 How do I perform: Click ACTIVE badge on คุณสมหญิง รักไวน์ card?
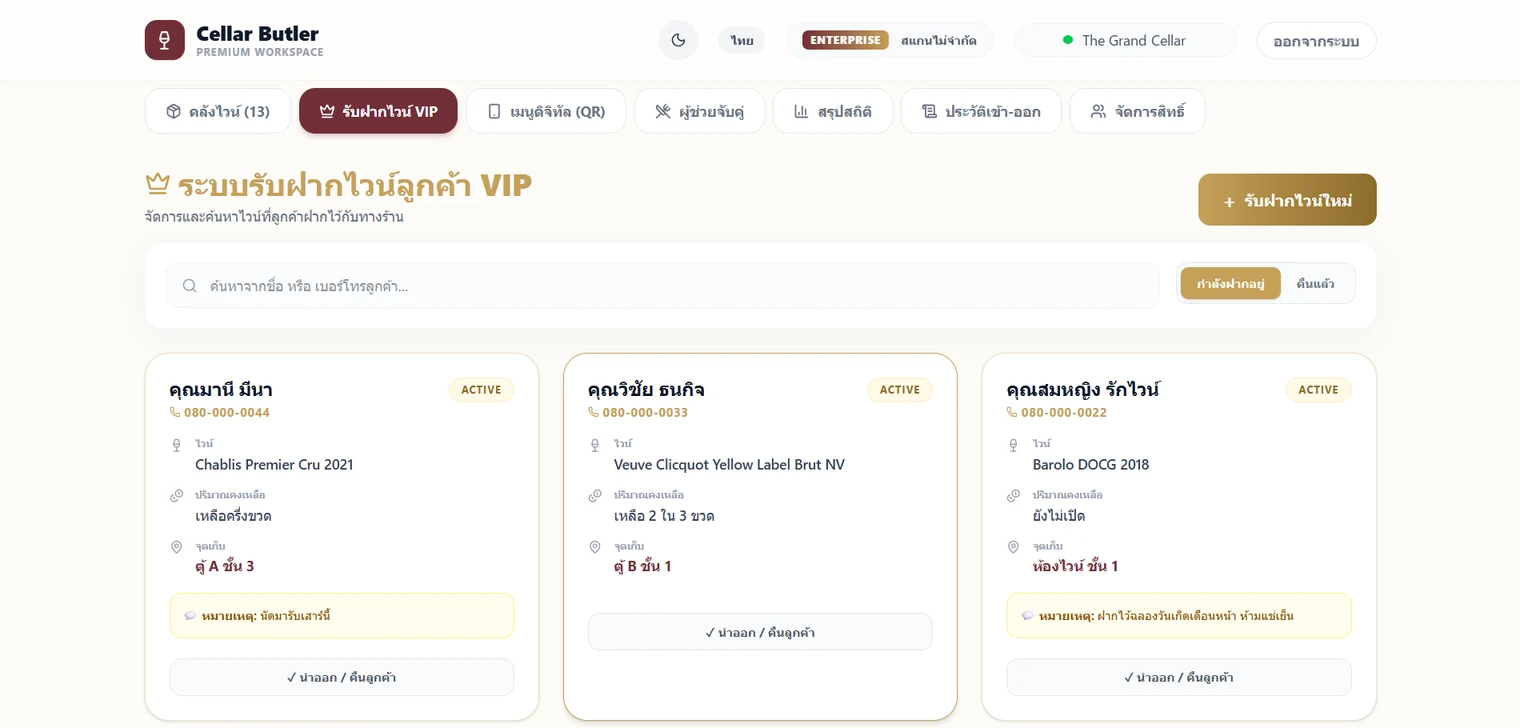[x=1318, y=390]
